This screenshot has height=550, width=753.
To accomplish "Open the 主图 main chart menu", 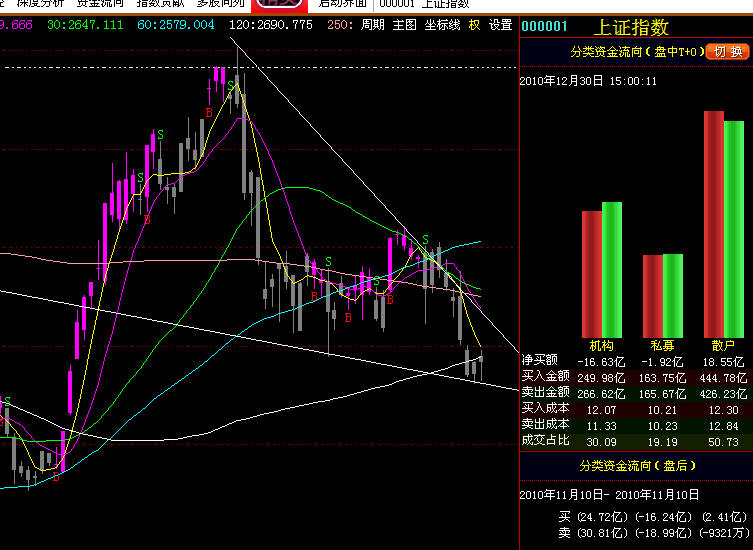I will click(x=404, y=25).
